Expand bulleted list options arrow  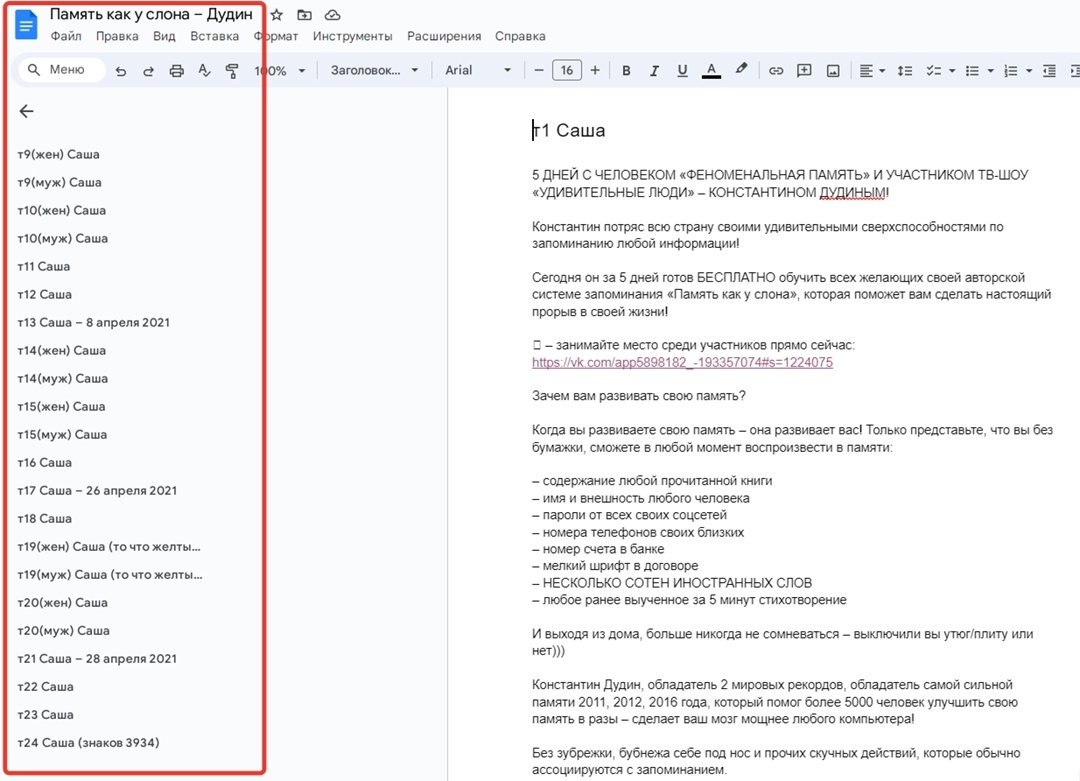[990, 70]
